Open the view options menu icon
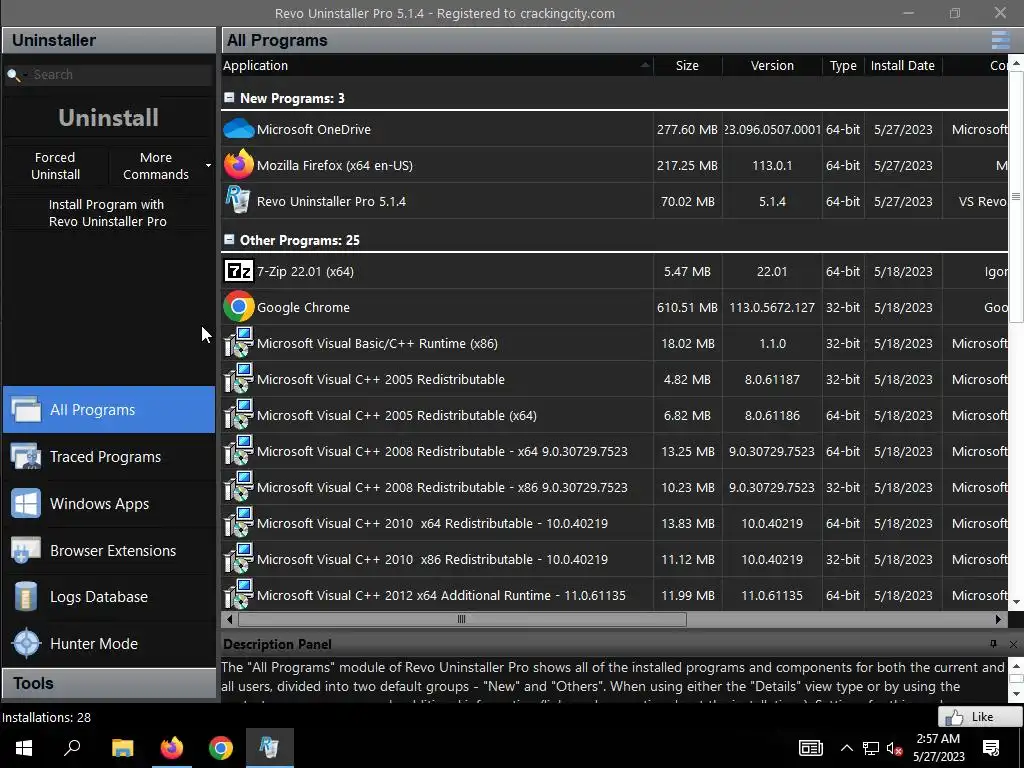Image resolution: width=1024 pixels, height=768 pixels. (x=1000, y=40)
